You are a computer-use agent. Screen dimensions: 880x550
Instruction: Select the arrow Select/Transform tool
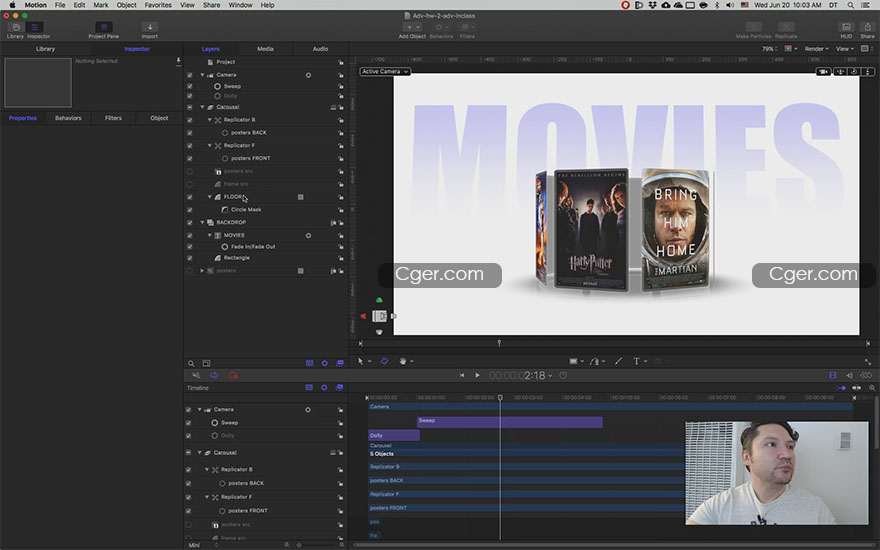(x=360, y=361)
